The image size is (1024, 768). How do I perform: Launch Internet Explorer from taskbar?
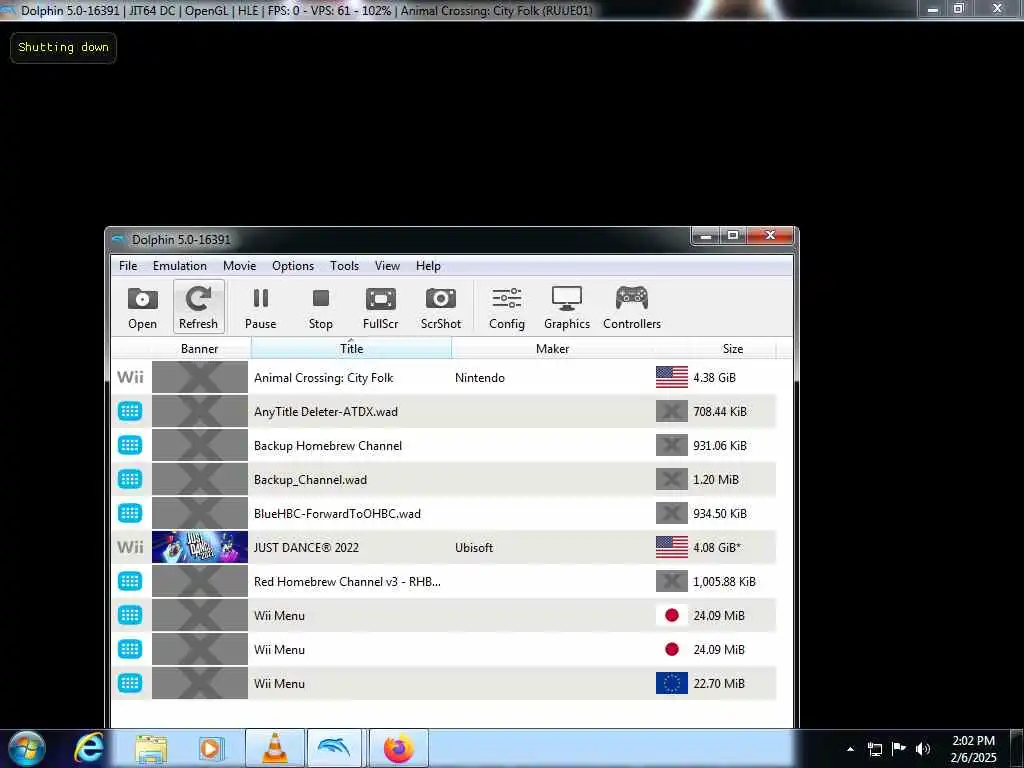(x=88, y=748)
